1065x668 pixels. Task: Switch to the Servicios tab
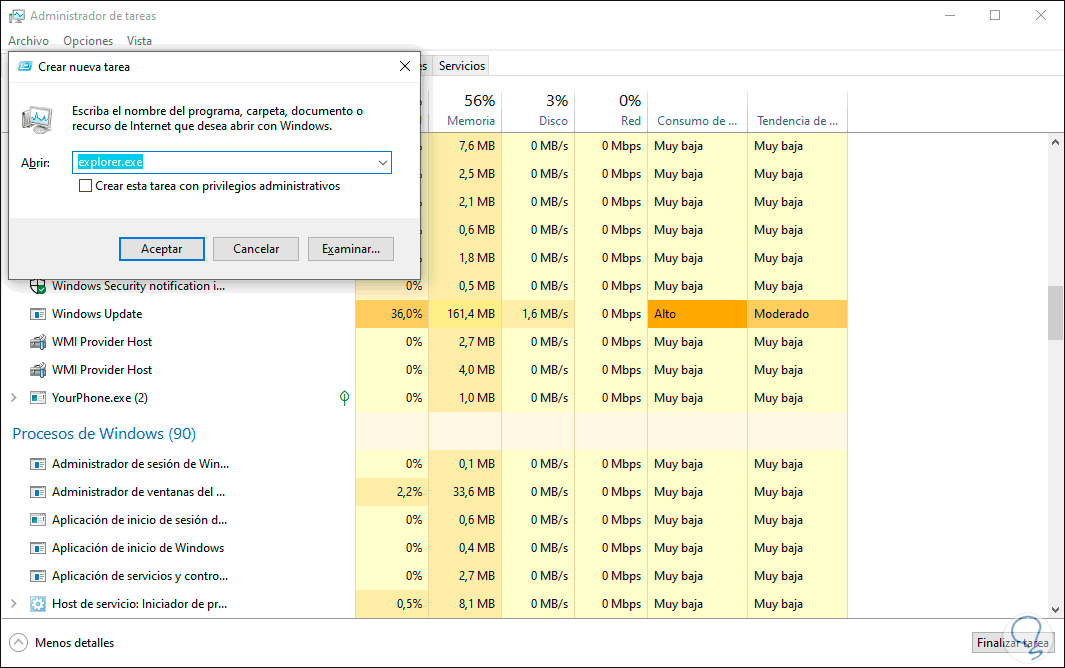pyautogui.click(x=462, y=66)
